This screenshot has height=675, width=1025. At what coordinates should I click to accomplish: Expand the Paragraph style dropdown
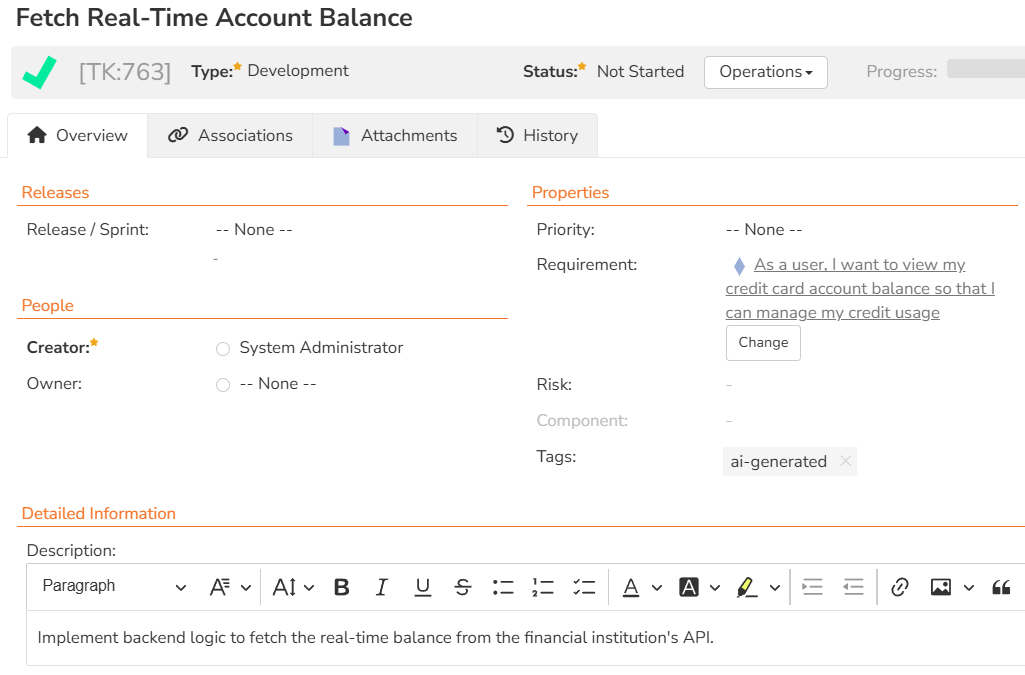tap(114, 587)
